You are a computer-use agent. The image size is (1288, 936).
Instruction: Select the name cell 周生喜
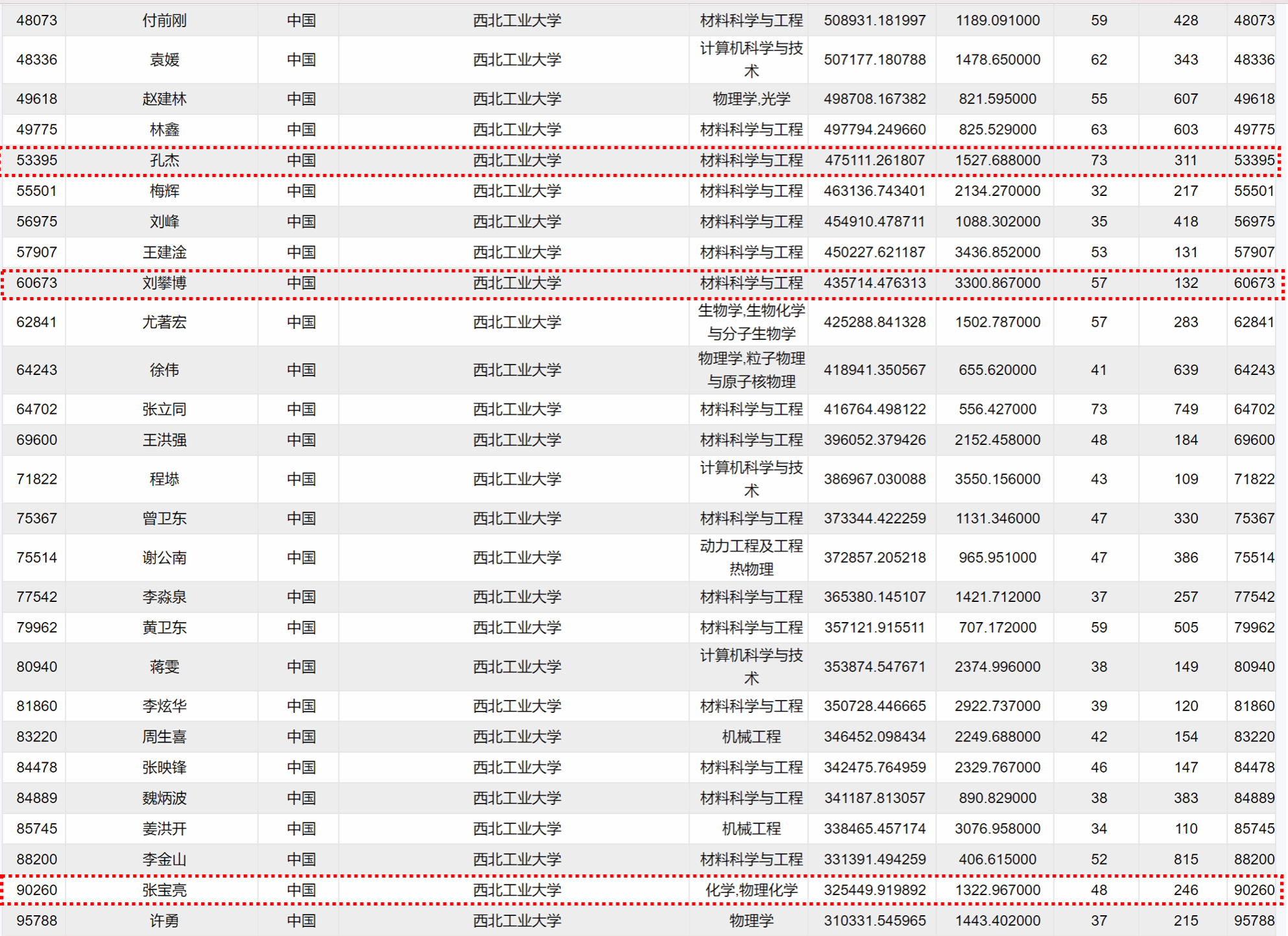point(164,737)
